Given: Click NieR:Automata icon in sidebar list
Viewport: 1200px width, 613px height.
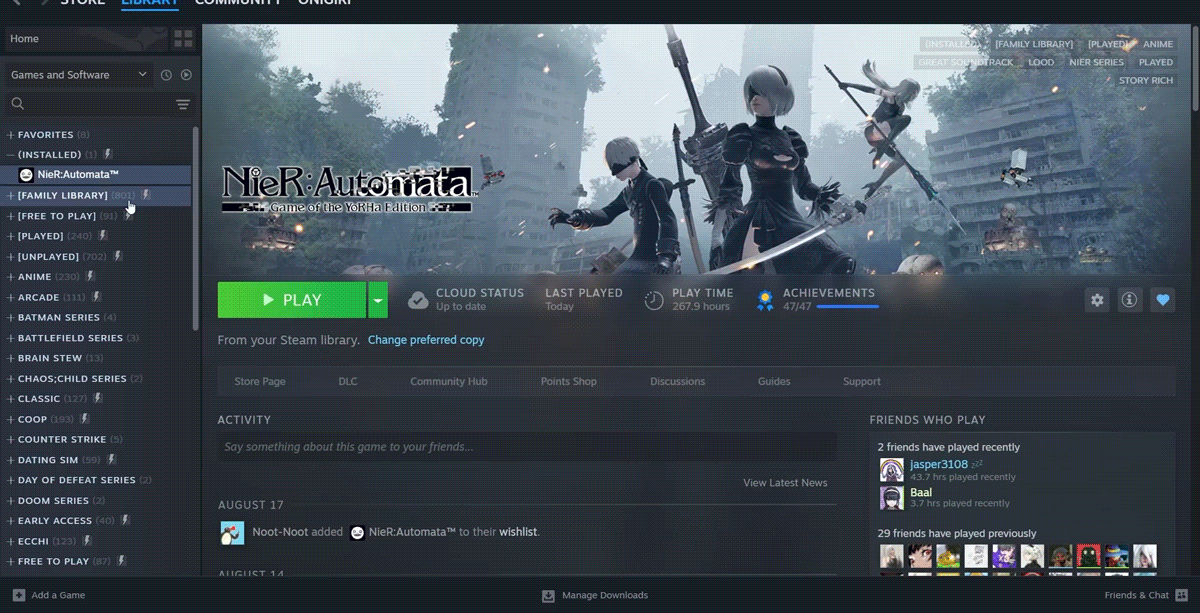Looking at the screenshot, I should 26,175.
